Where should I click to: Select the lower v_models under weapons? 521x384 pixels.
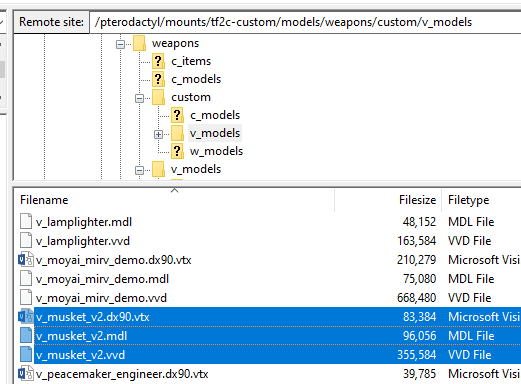click(x=196, y=169)
